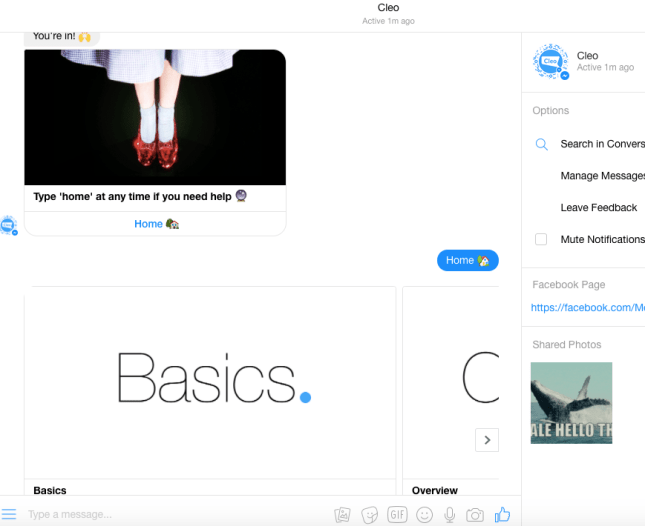The height and width of the screenshot is (526, 645).
Task: Click in the Type a message field
Action: [x=170, y=515]
